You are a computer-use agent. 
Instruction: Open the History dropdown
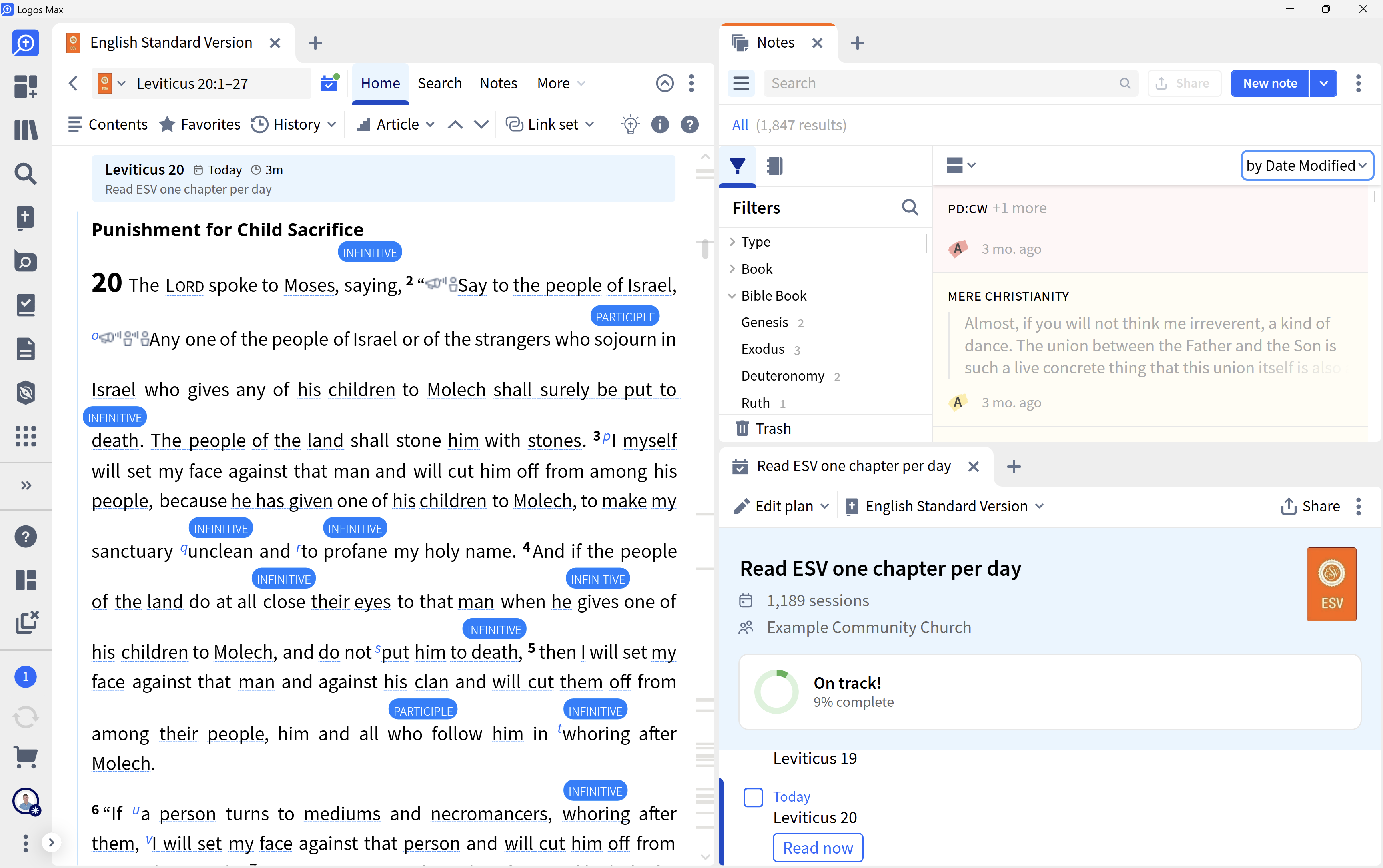click(x=293, y=124)
